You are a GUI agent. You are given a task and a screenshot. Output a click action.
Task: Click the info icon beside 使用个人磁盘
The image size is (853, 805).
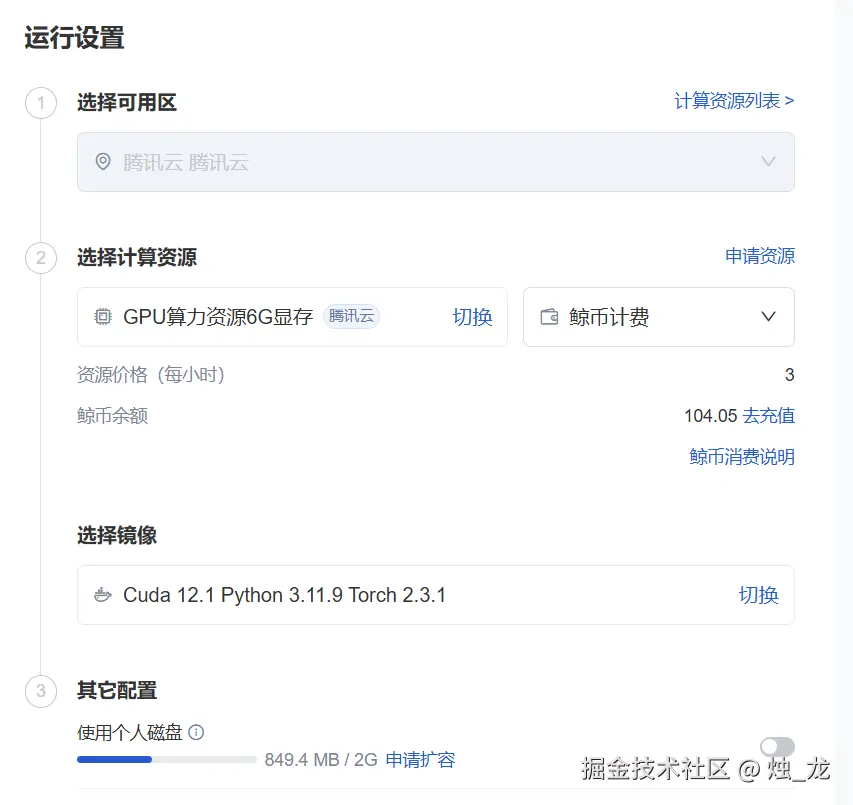(x=196, y=732)
